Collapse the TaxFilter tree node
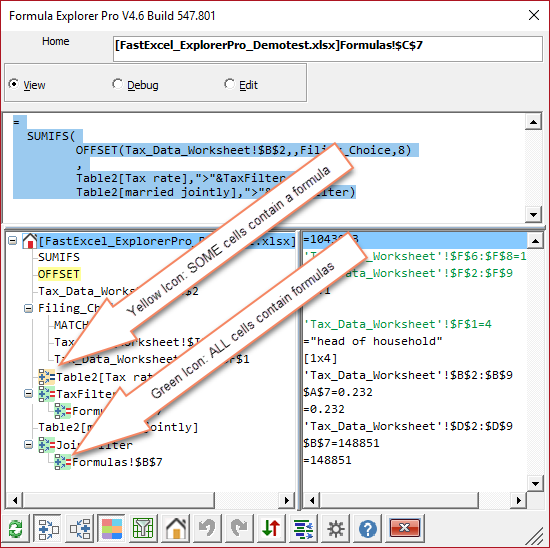Viewport: 550px width, 548px height. click(28, 394)
